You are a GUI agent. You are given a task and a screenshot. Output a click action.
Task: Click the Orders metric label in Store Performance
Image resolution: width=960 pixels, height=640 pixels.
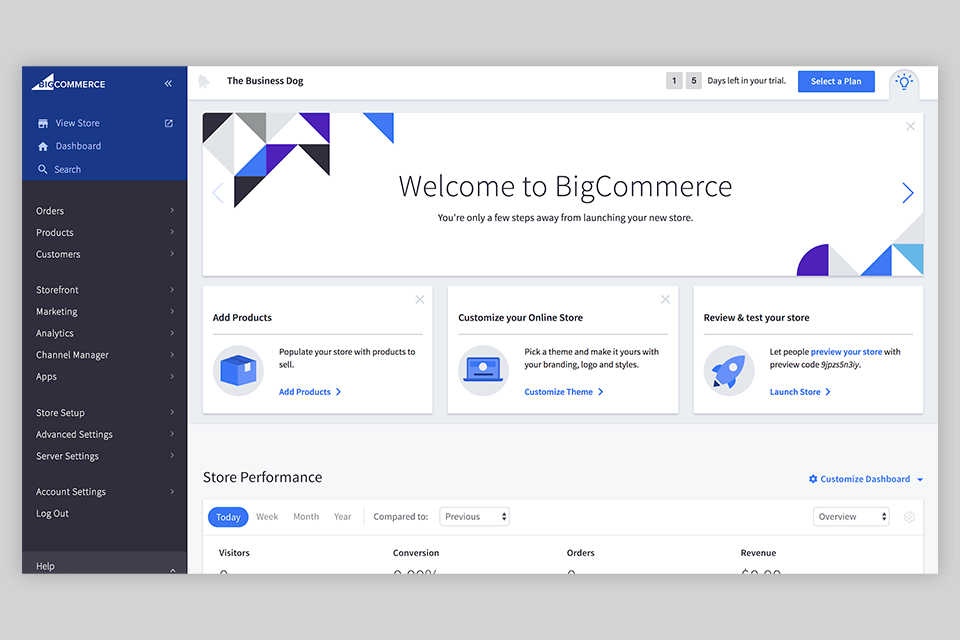coord(580,553)
